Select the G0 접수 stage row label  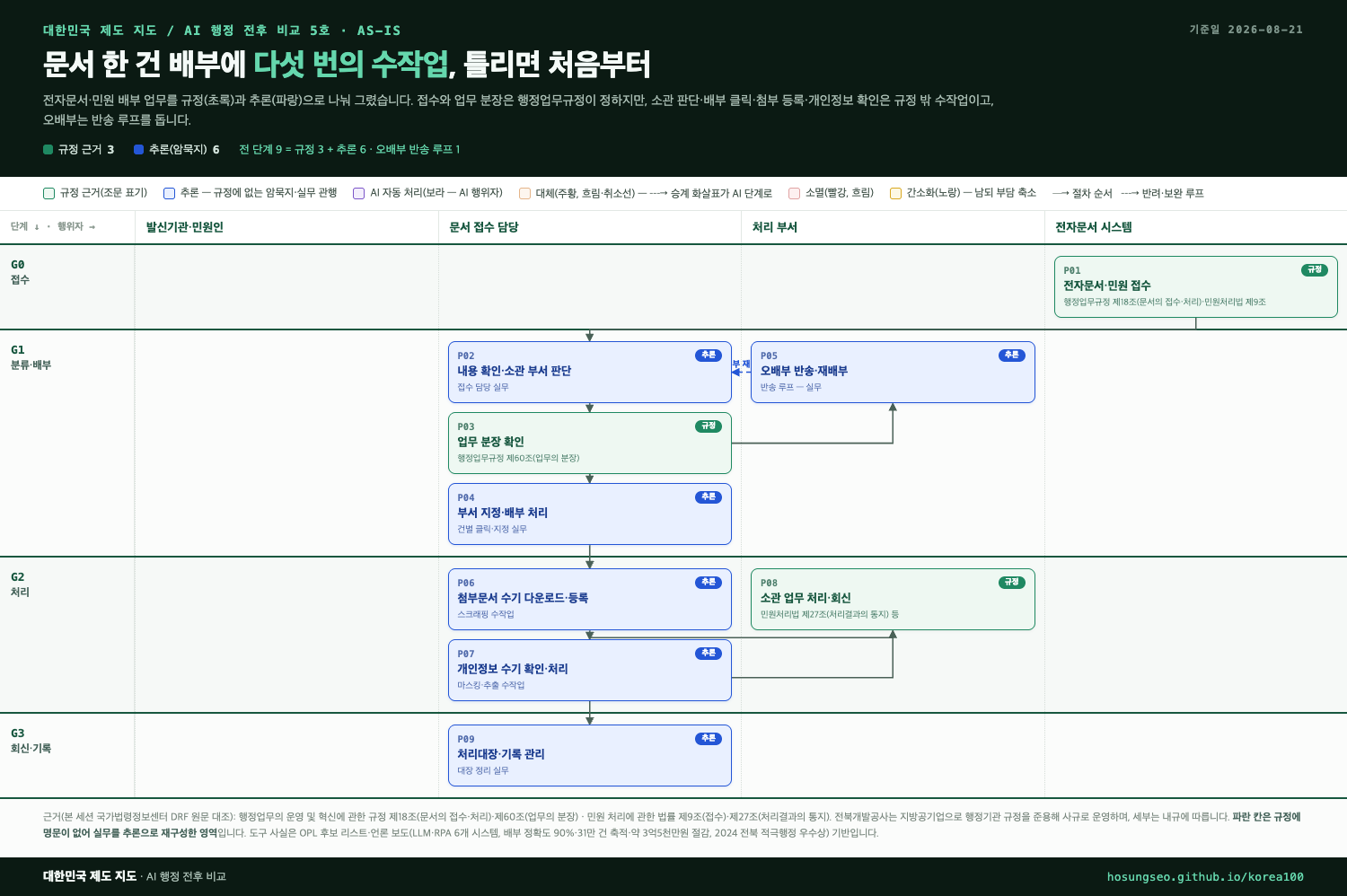click(x=21, y=272)
